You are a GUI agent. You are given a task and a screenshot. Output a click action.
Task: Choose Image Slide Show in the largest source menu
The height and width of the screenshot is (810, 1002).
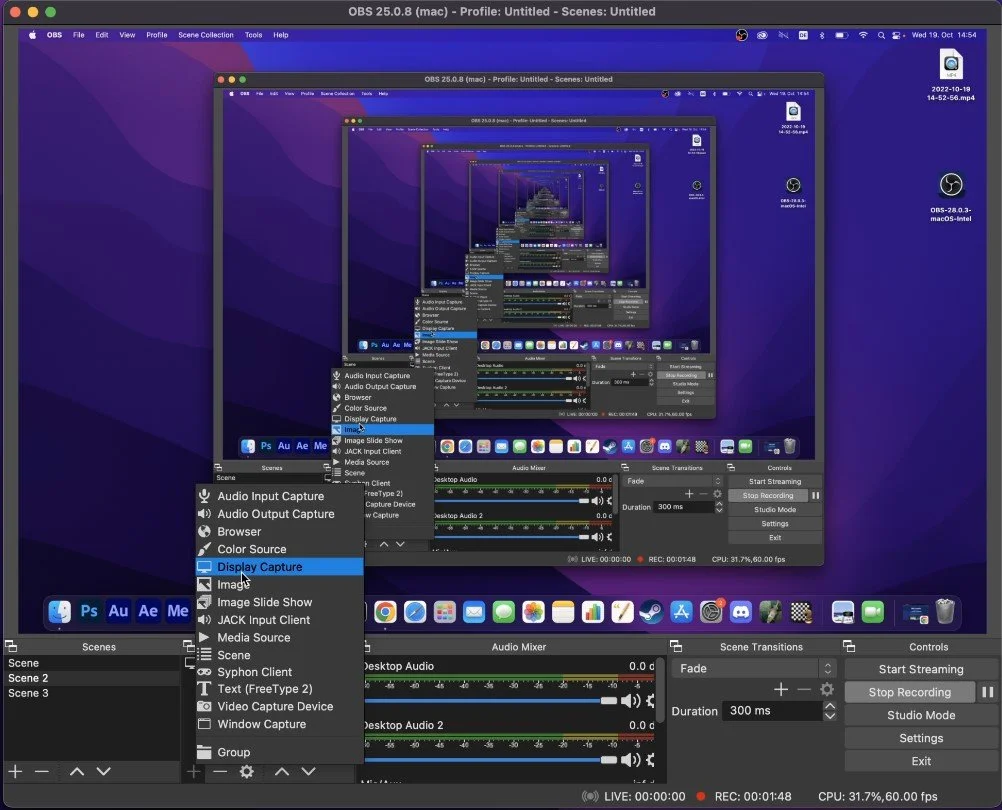pyautogui.click(x=280, y=602)
